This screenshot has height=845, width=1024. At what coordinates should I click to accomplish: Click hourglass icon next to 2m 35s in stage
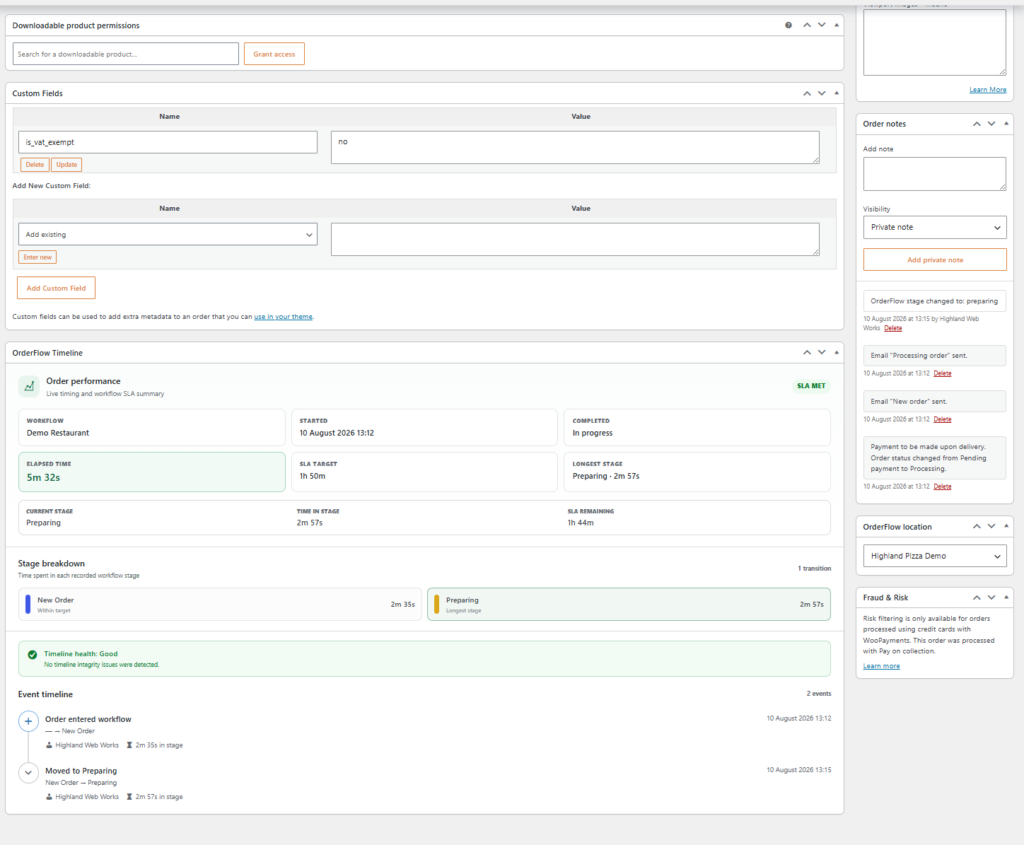(129, 745)
